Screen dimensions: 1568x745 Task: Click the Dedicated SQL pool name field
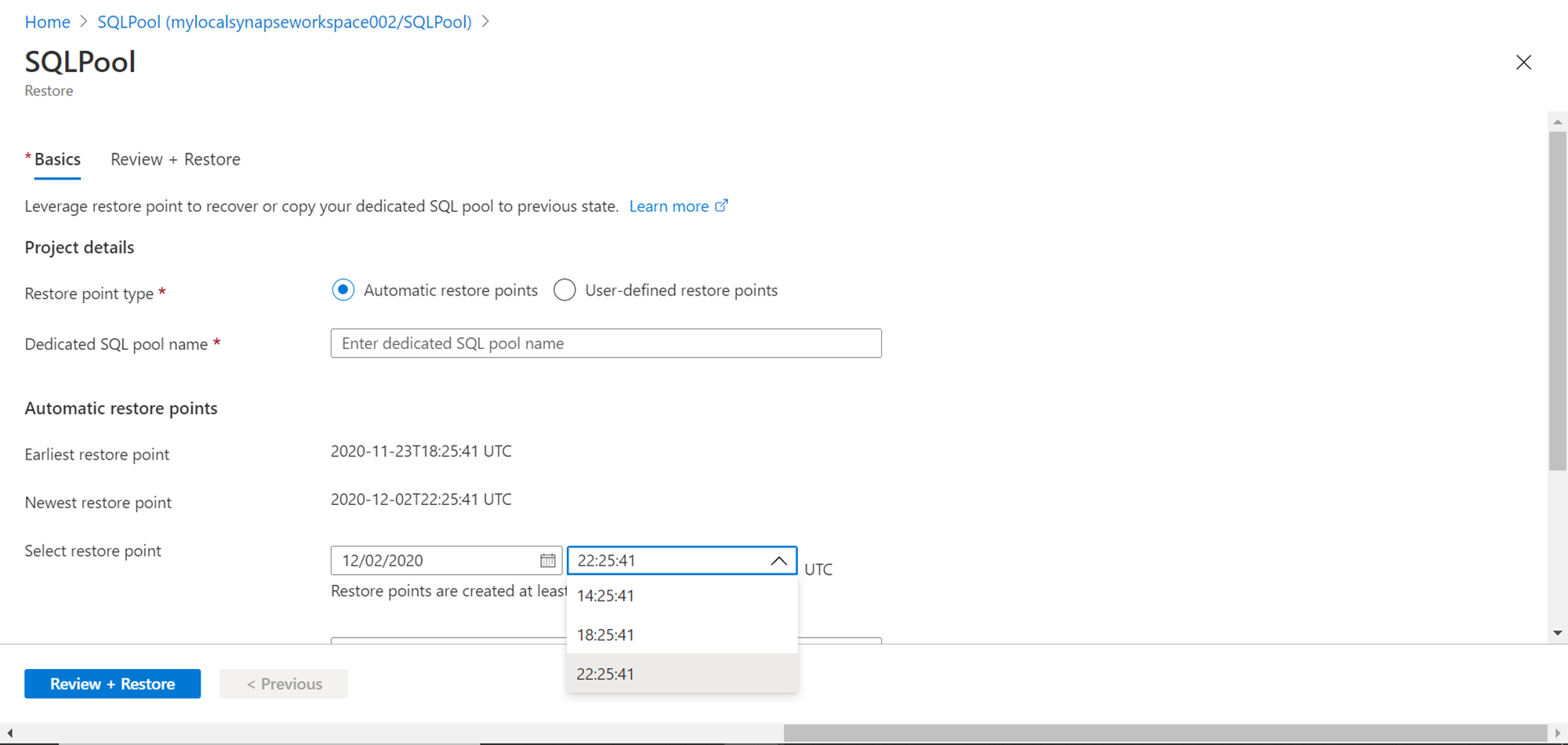[606, 343]
